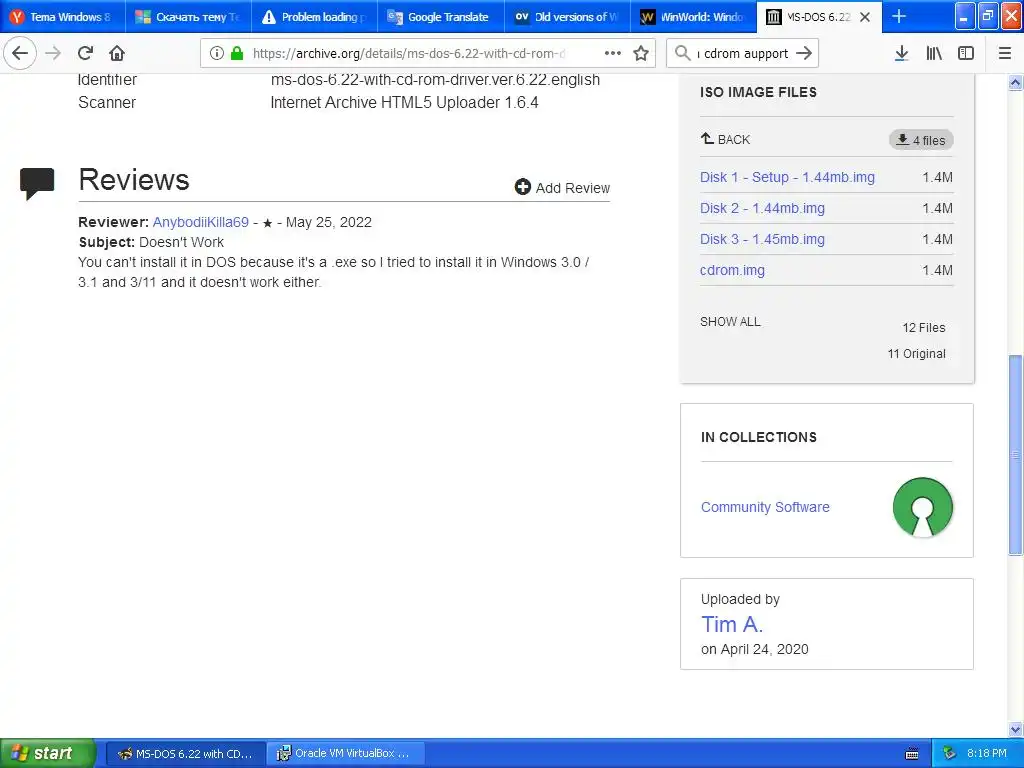Download Disk 3 - 1.45mb.img

[x=762, y=239]
